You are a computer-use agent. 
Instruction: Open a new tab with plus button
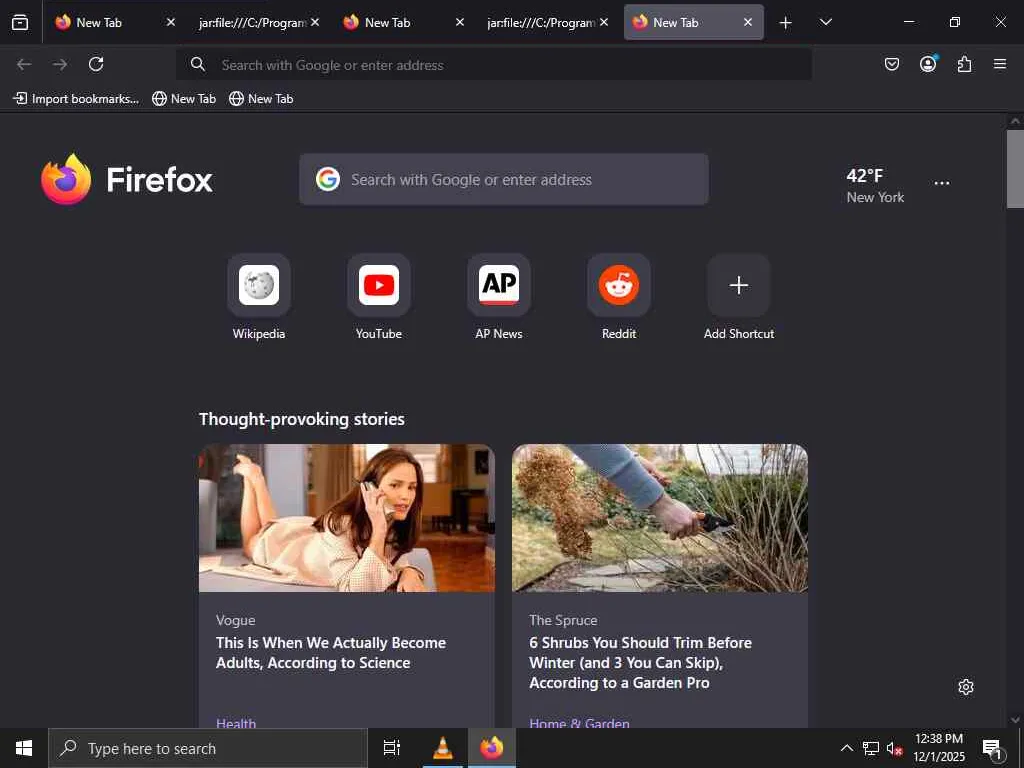[x=786, y=23]
